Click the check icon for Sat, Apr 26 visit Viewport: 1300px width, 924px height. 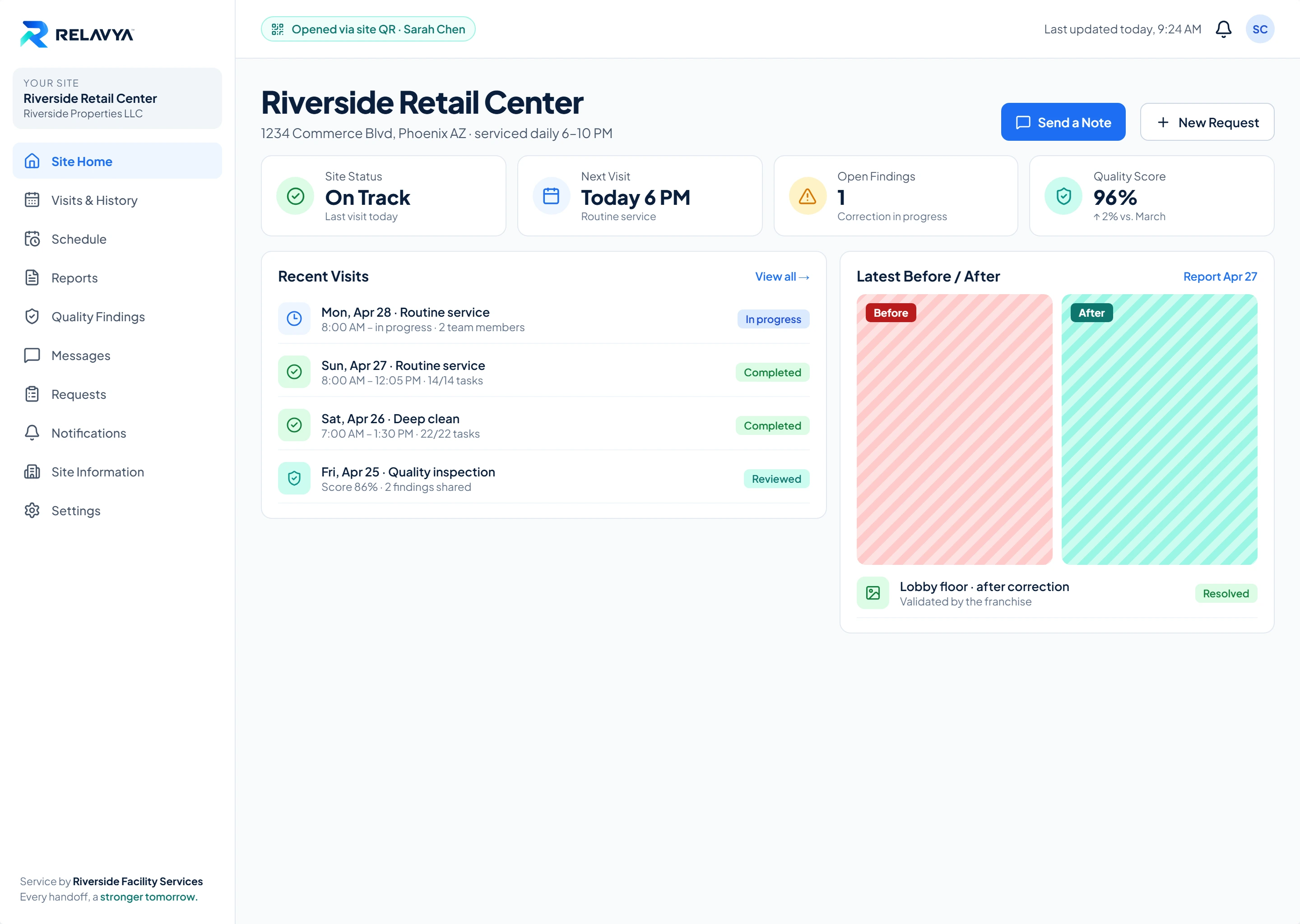point(294,425)
